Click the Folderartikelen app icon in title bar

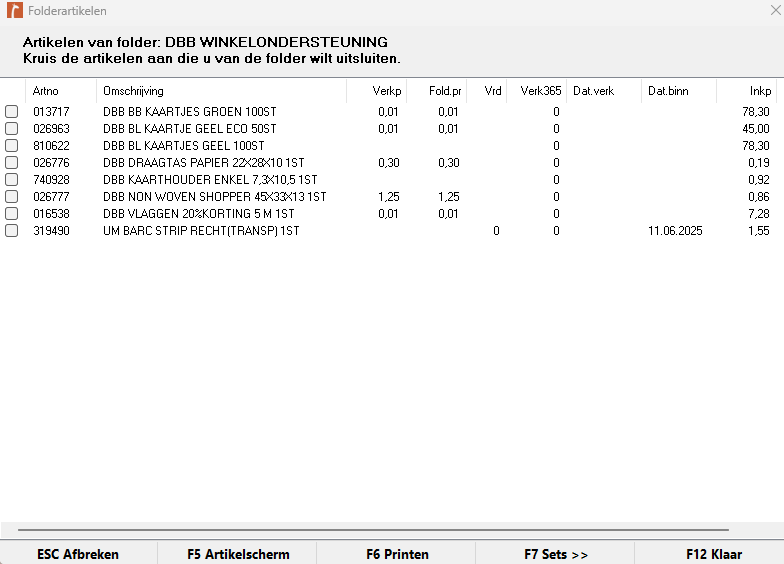point(15,10)
